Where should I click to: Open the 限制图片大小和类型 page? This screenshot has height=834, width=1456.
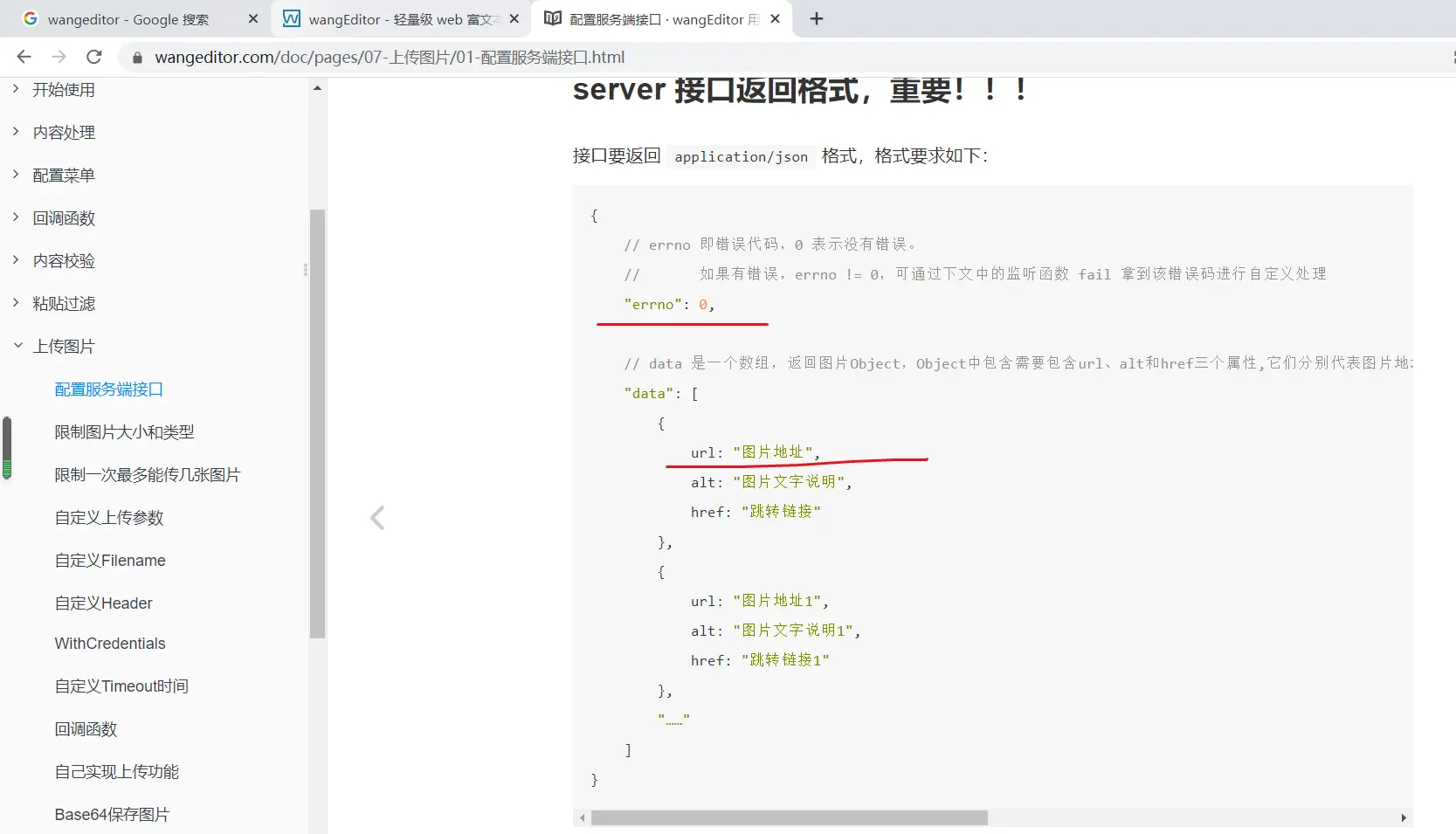coord(125,432)
